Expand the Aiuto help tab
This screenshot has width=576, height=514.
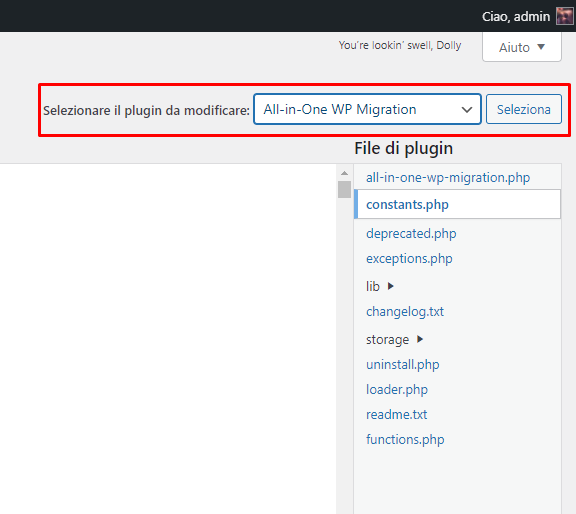click(522, 47)
